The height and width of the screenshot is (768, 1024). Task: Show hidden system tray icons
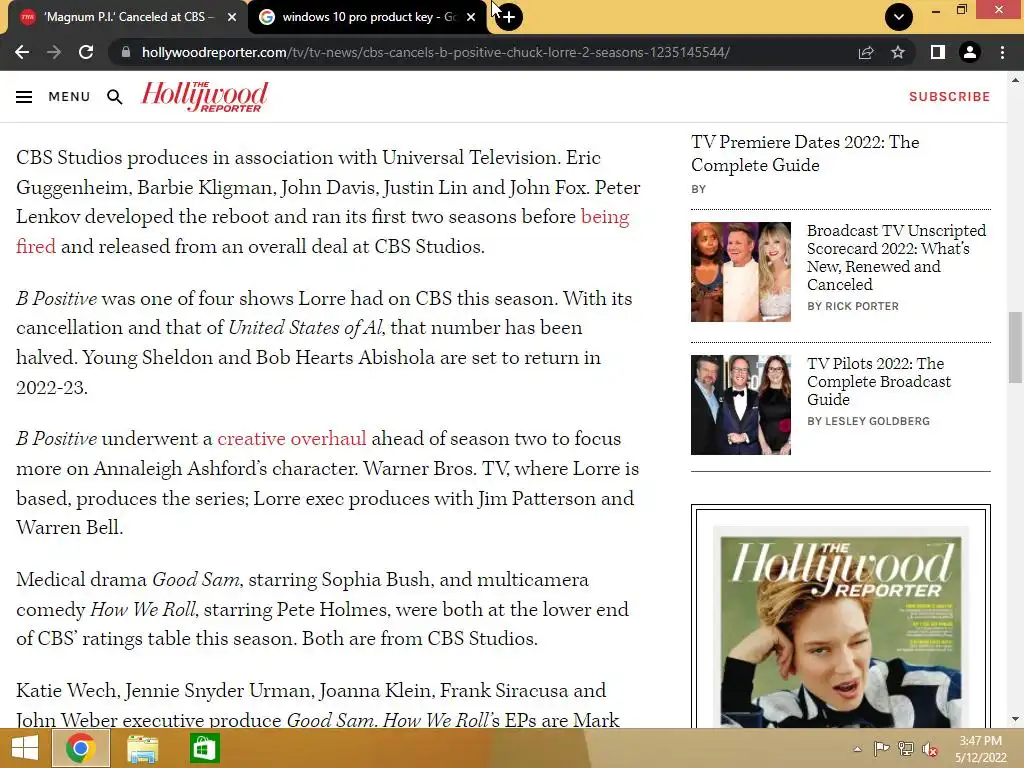[857, 749]
